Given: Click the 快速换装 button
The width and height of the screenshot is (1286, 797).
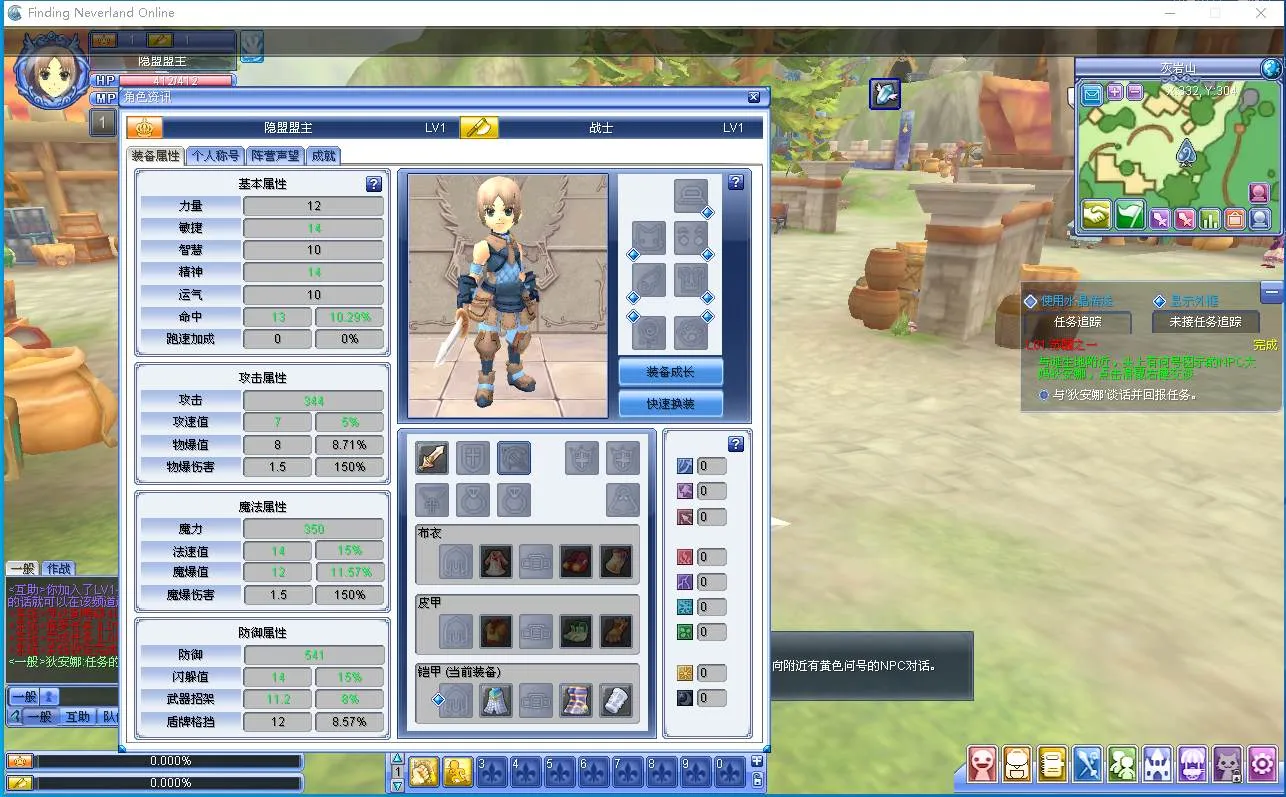Looking at the screenshot, I should [670, 403].
